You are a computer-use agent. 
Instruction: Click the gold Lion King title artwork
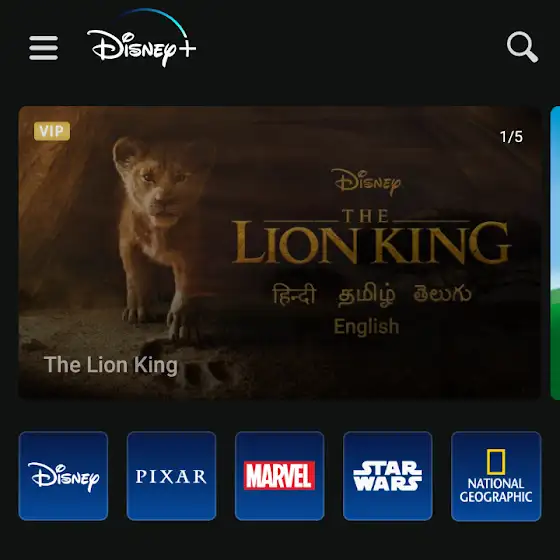coord(371,237)
